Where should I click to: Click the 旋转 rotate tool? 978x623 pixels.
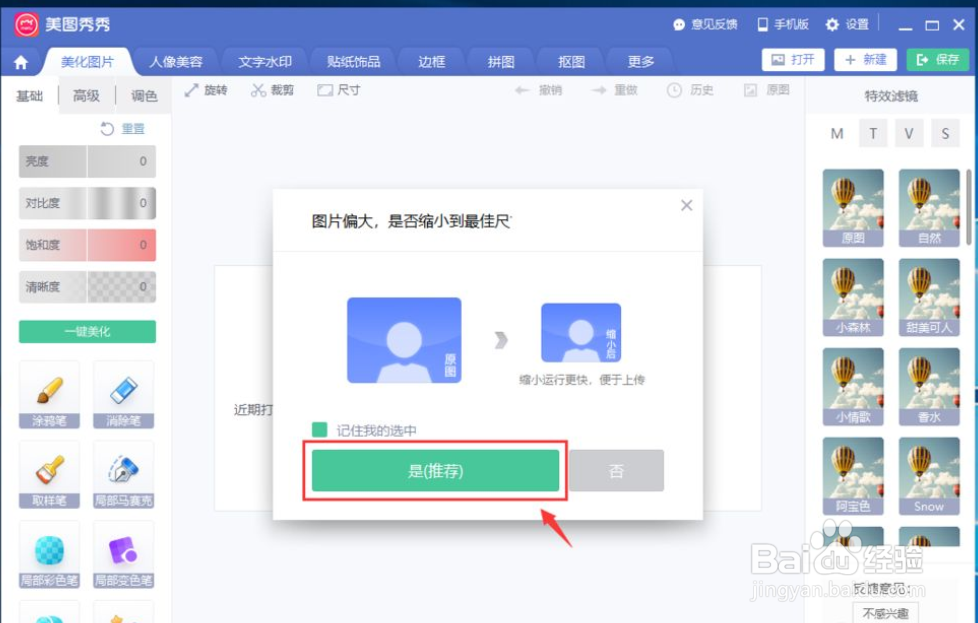(207, 89)
